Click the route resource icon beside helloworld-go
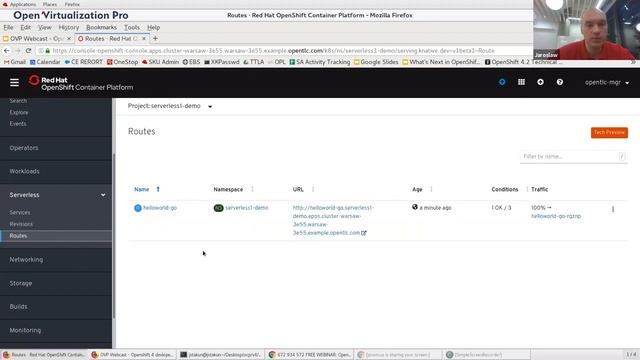Viewport: 640px width, 360px height. (138, 208)
